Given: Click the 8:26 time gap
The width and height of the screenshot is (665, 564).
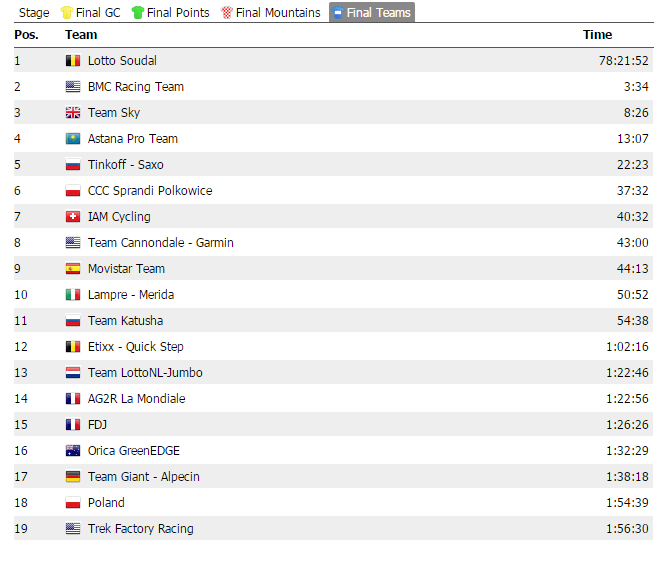Looking at the screenshot, I should [636, 112].
